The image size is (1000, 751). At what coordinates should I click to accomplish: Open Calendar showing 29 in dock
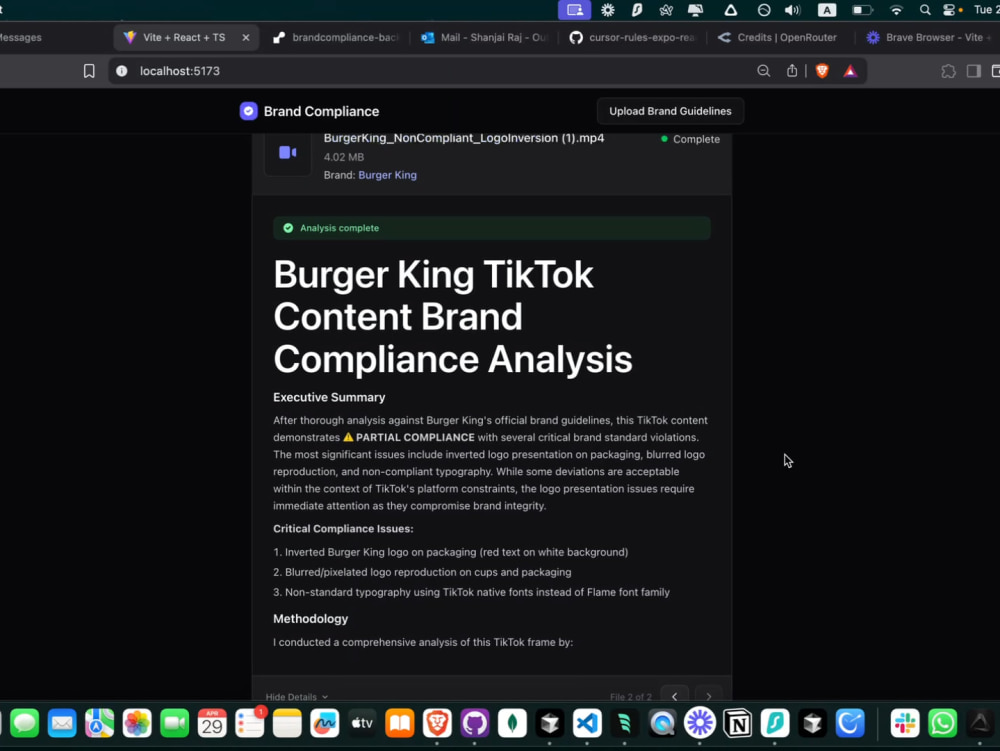click(212, 723)
